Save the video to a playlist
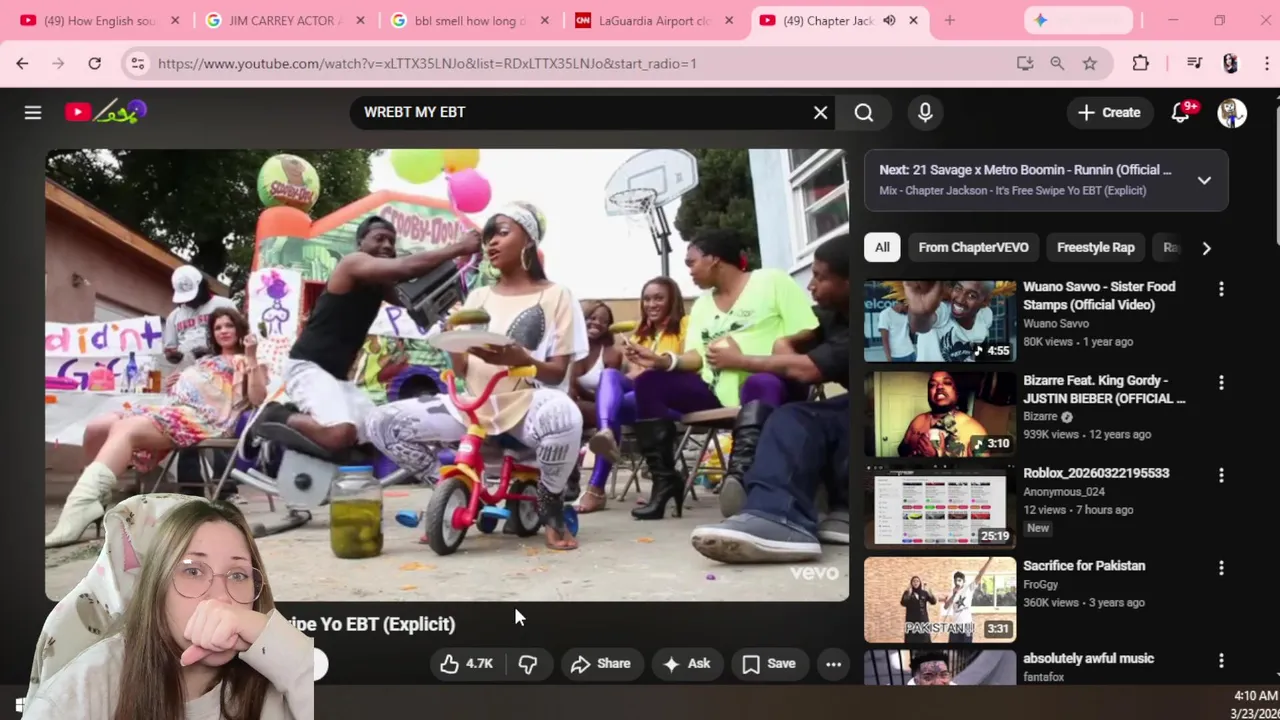 click(769, 664)
